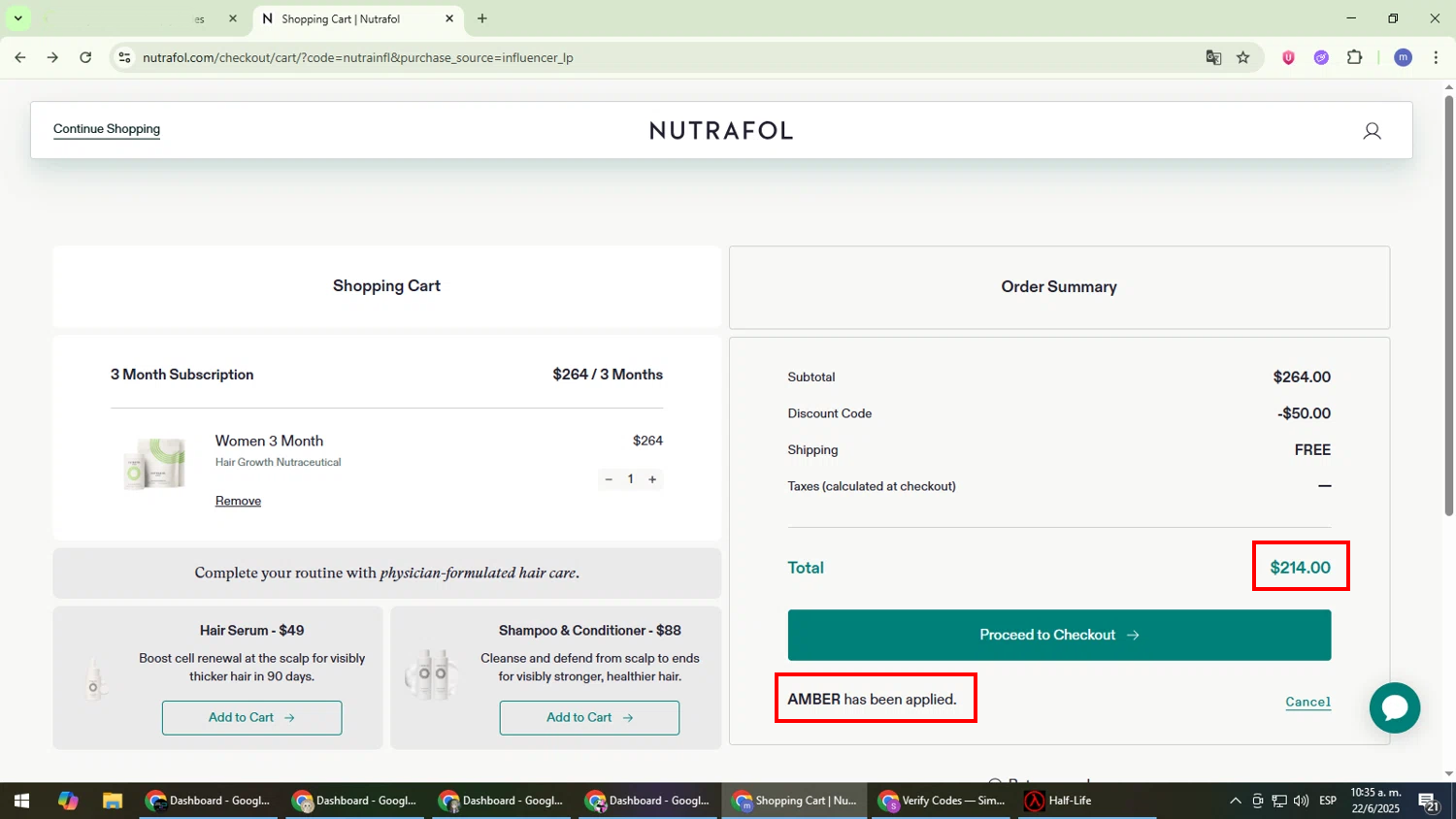The width and height of the screenshot is (1456, 819).
Task: Open the network icon in the tray
Action: point(1279,801)
